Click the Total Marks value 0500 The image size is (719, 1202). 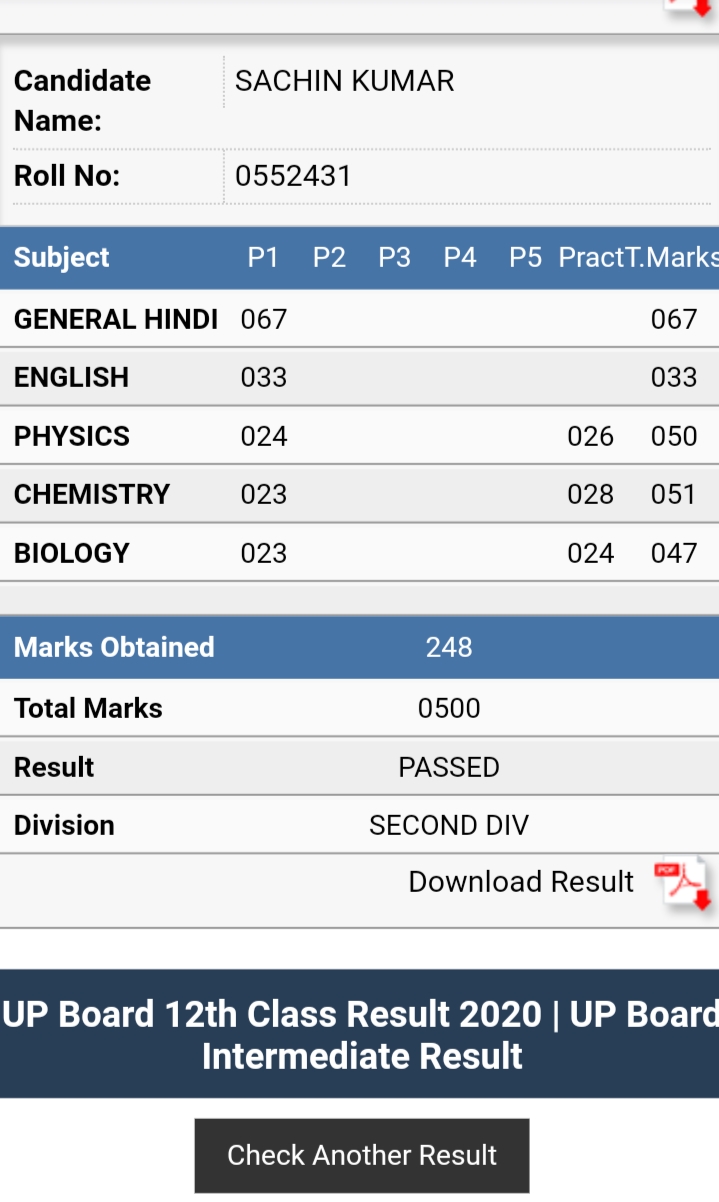449,708
